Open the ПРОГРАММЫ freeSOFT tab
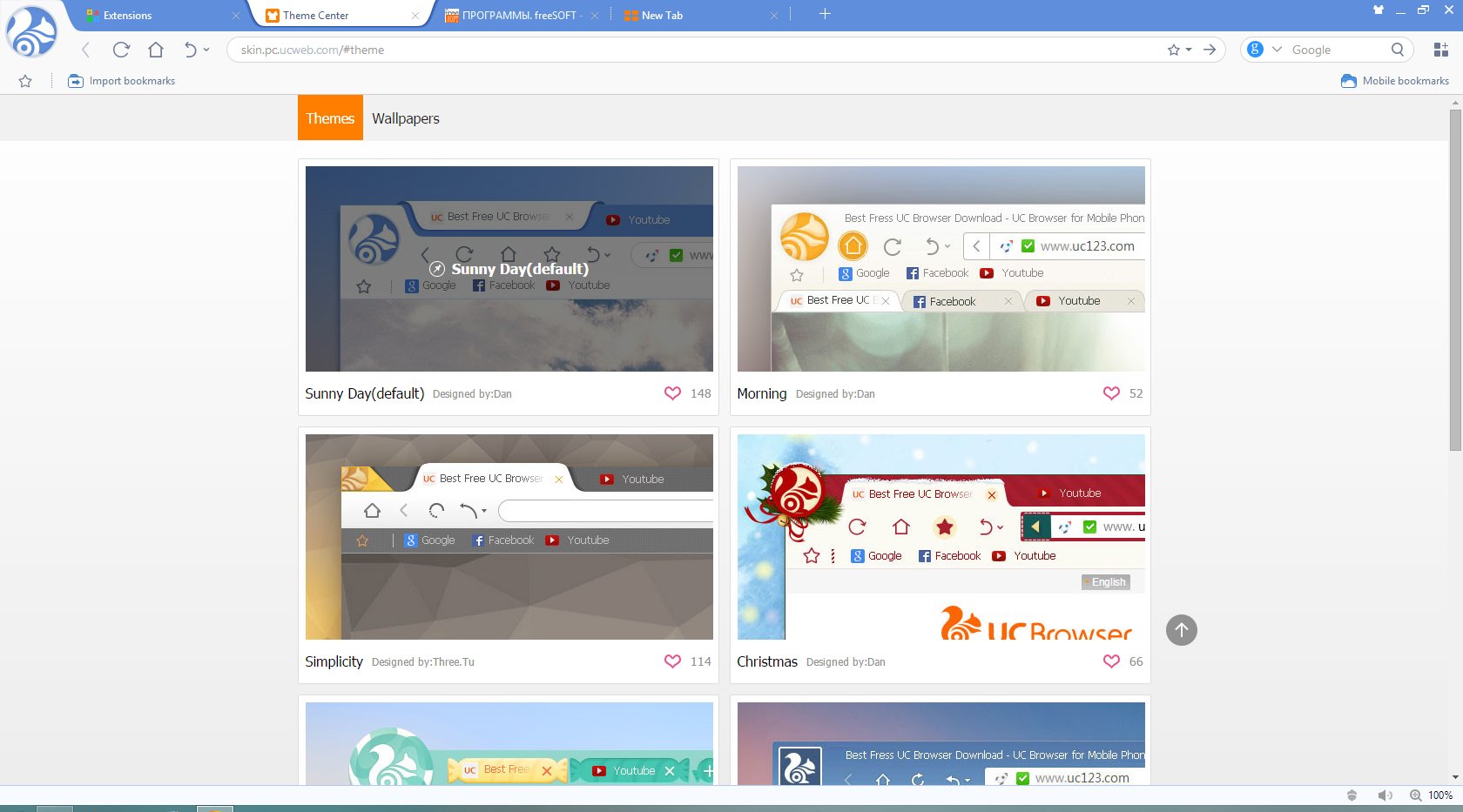This screenshot has width=1463, height=812. coord(514,15)
